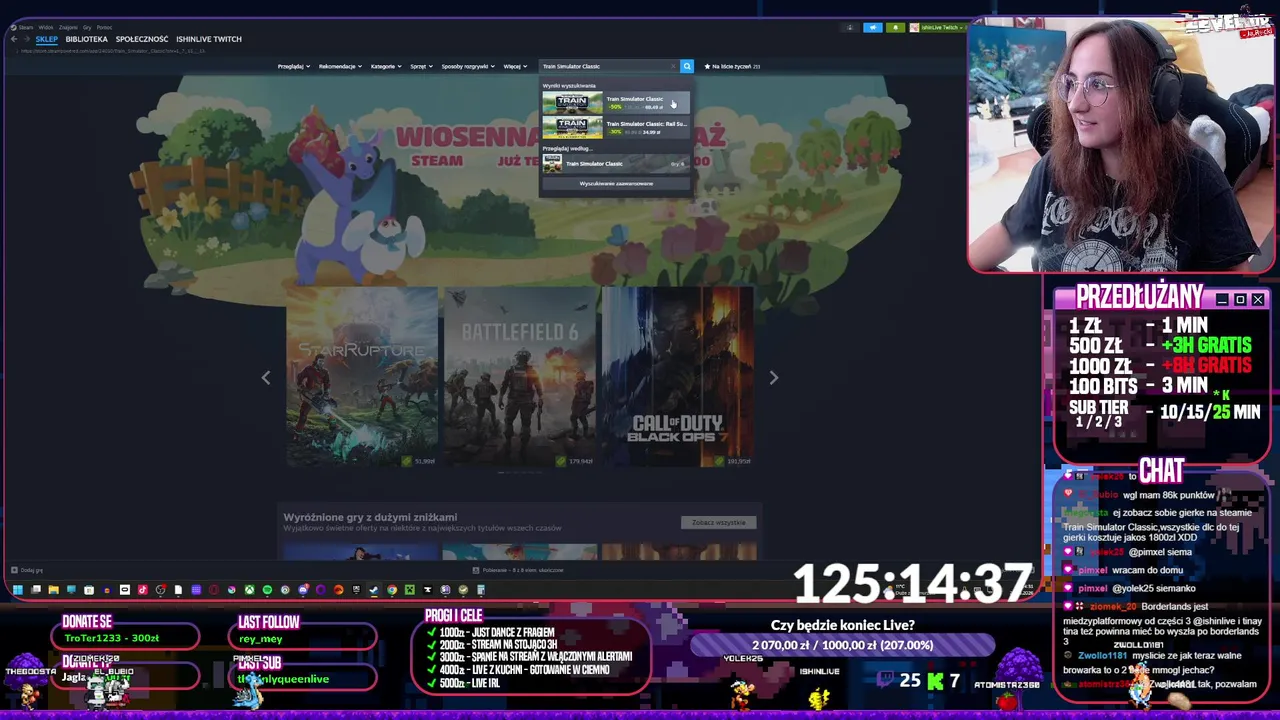Image resolution: width=1280 pixels, height=720 pixels.
Task: Expand the Rekomendacje dropdown
Action: coord(339,66)
